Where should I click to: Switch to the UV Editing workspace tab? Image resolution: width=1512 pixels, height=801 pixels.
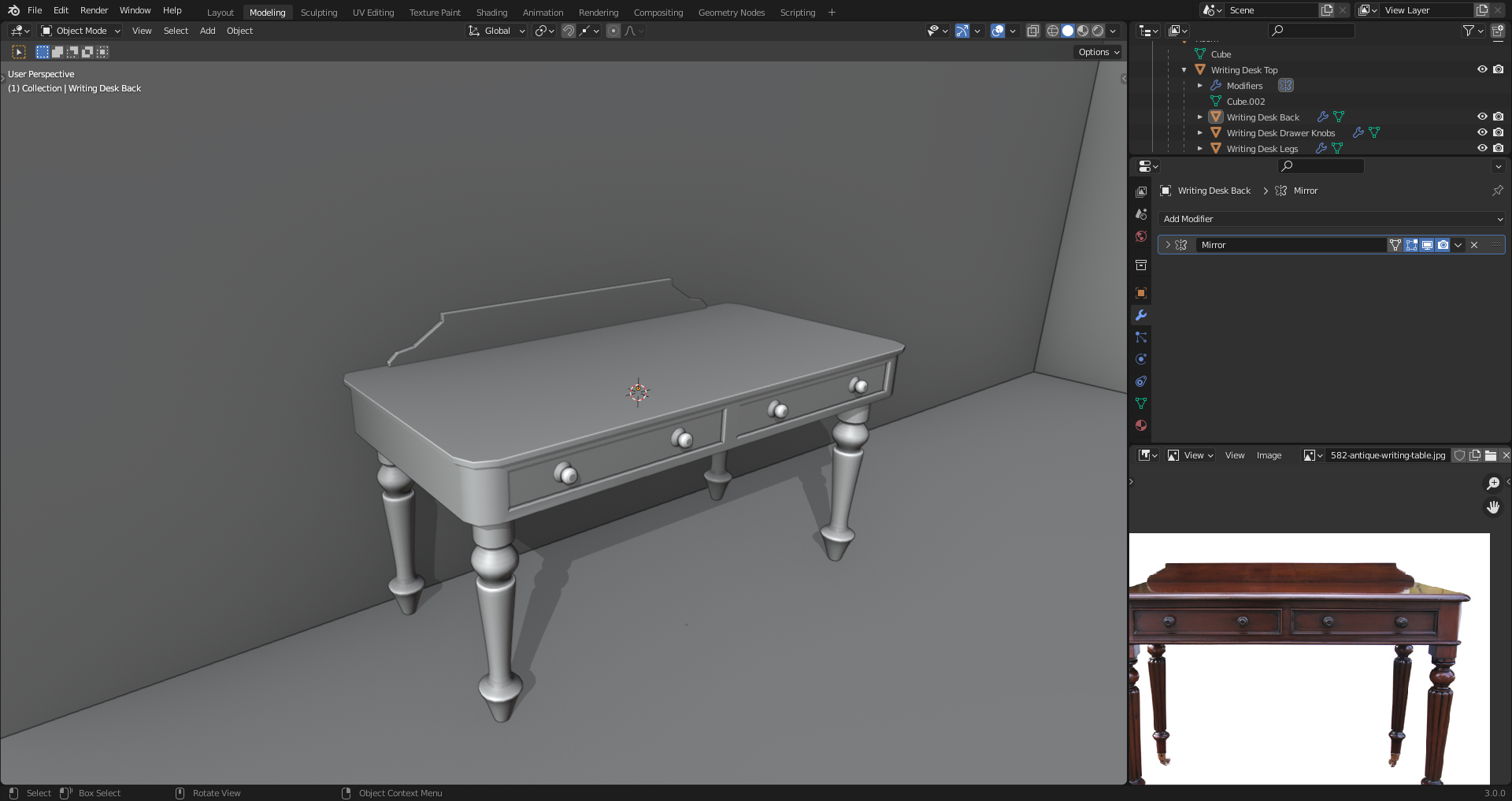click(373, 13)
